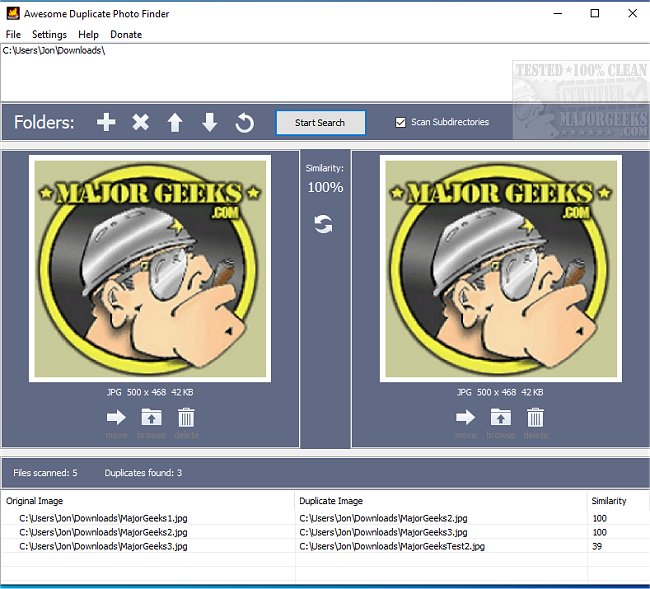650x589 pixels.
Task: Click the add folder plus icon
Action: click(x=106, y=123)
